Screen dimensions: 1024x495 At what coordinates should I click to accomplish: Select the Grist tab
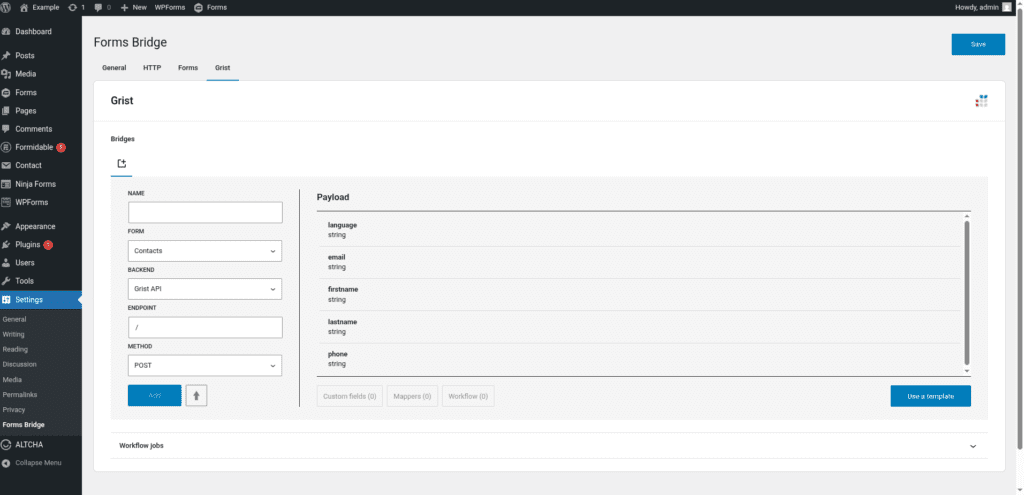click(x=223, y=67)
